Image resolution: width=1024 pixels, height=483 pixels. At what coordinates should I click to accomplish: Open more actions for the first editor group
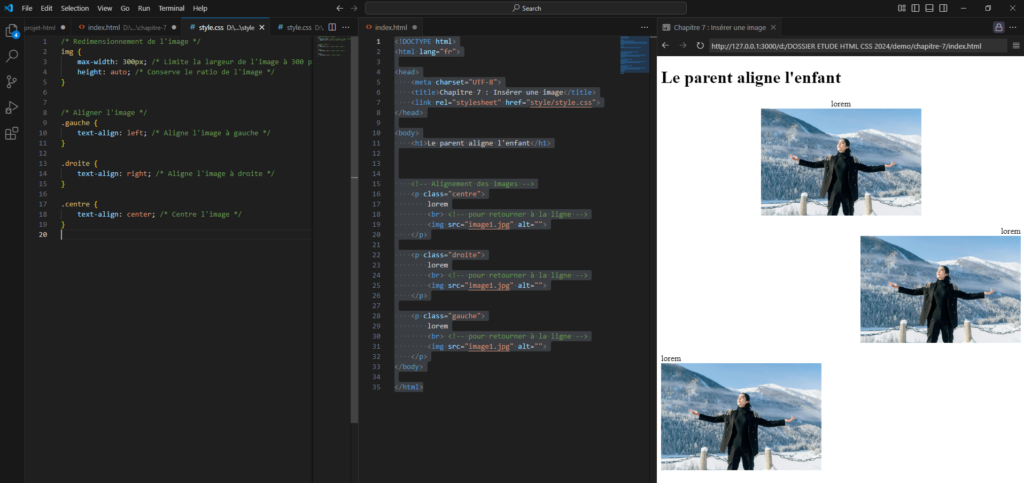click(x=346, y=27)
